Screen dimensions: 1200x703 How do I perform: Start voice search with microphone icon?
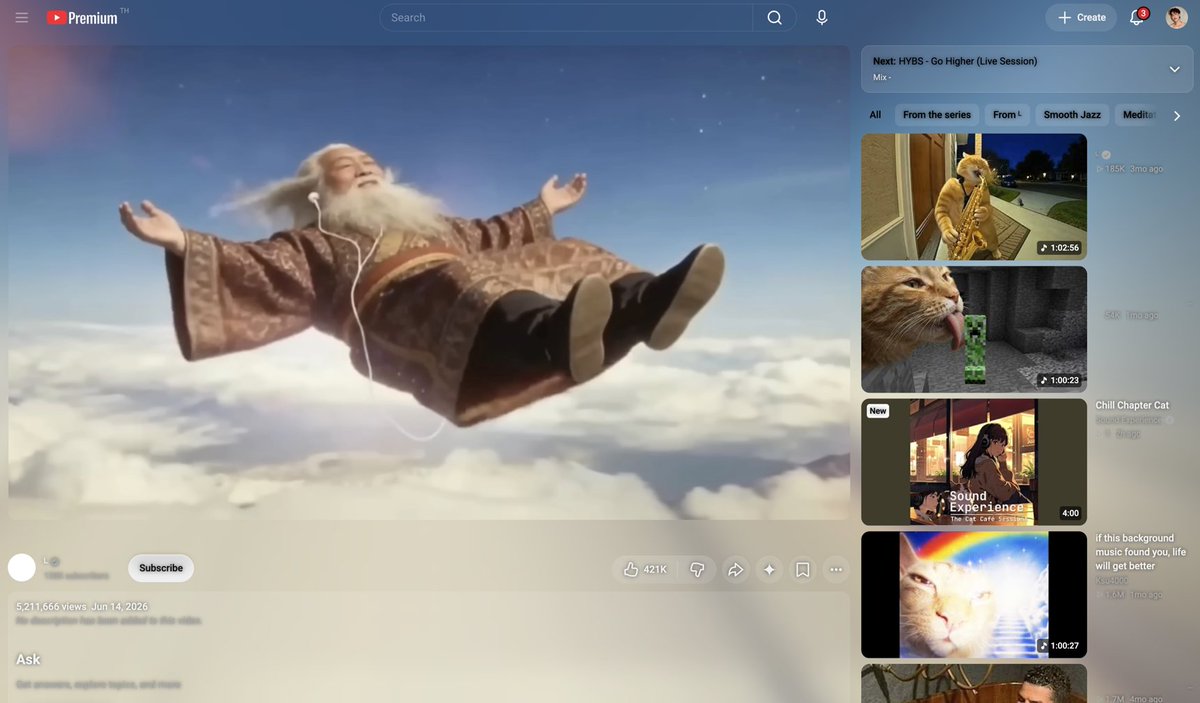click(822, 17)
